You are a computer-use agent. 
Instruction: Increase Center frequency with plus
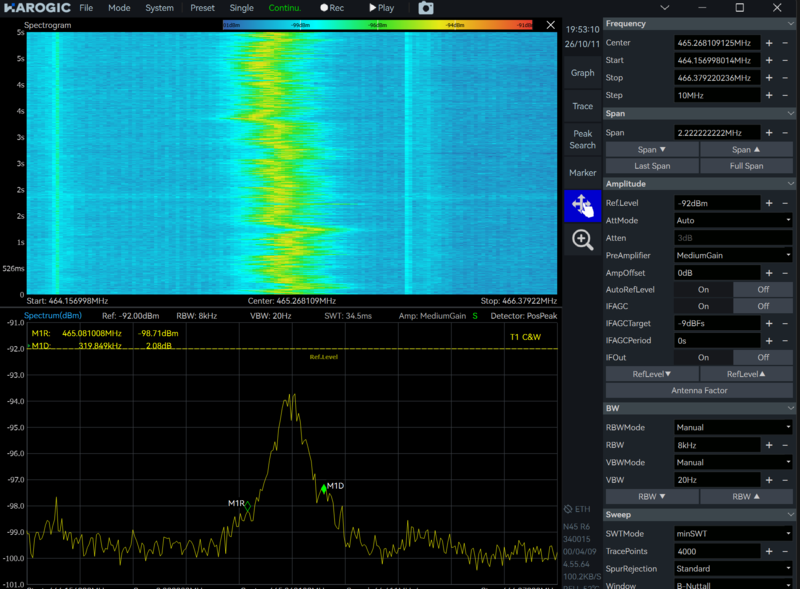(x=769, y=43)
